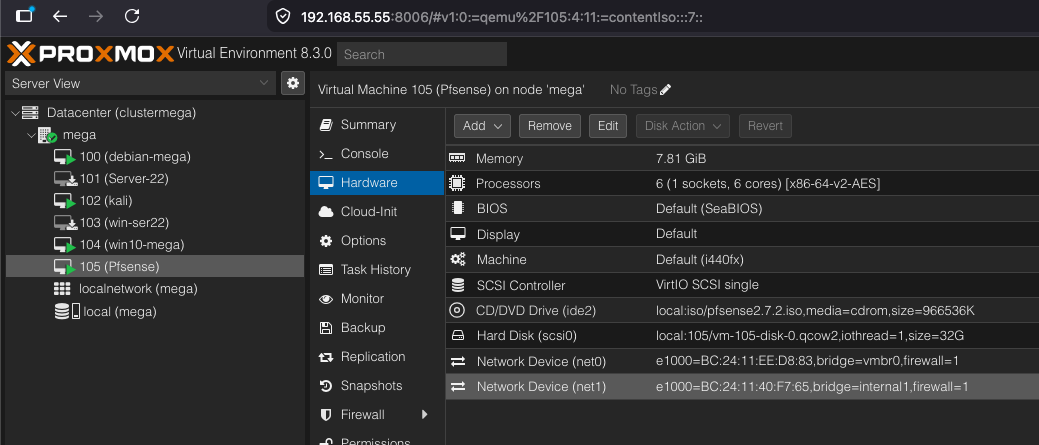The image size is (1039, 445).
Task: Click the Processors row CPU icon
Action: 457,183
